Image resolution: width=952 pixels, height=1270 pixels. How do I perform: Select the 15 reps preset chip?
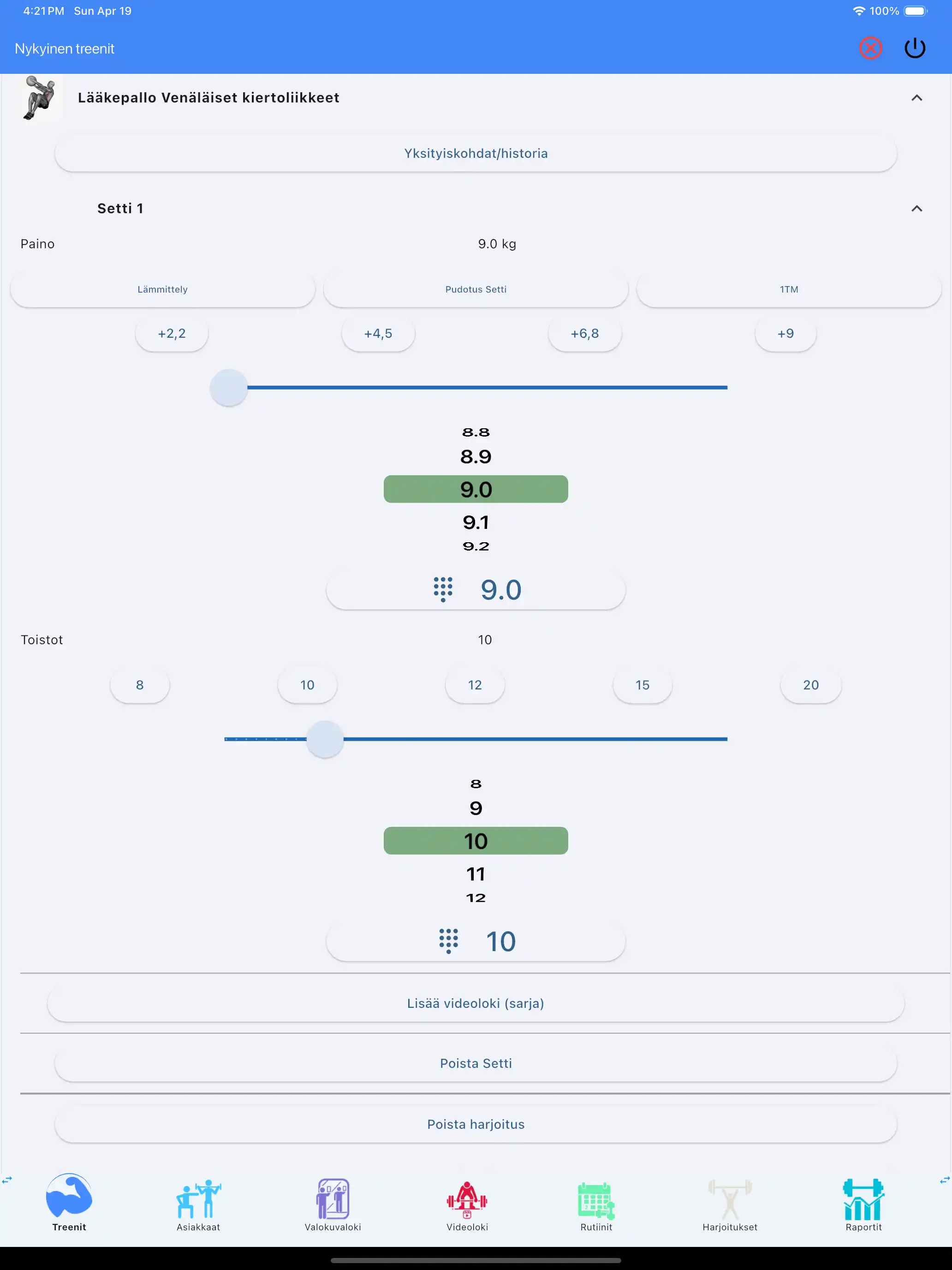pos(642,685)
